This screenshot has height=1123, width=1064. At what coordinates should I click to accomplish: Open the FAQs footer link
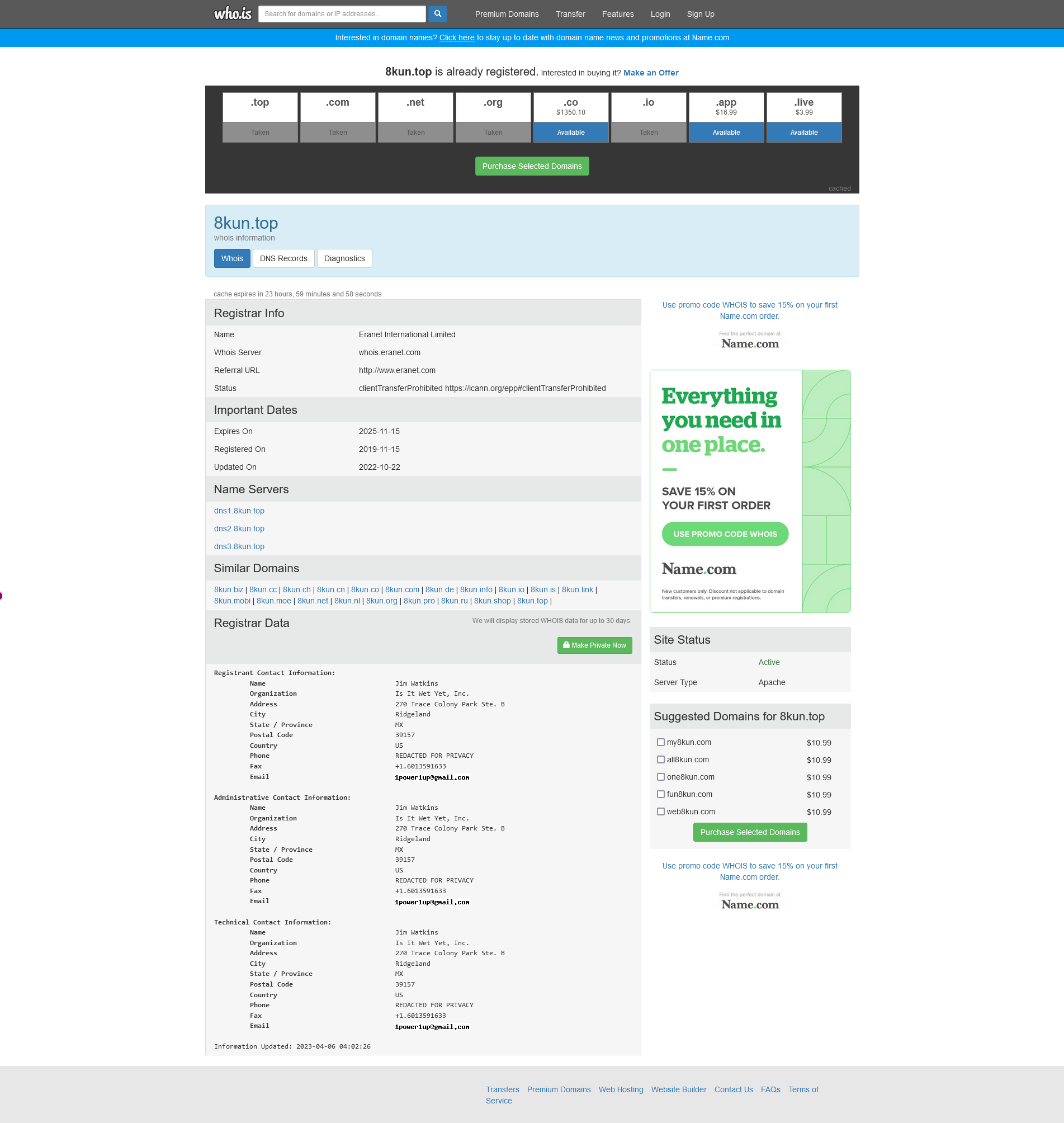770,1090
